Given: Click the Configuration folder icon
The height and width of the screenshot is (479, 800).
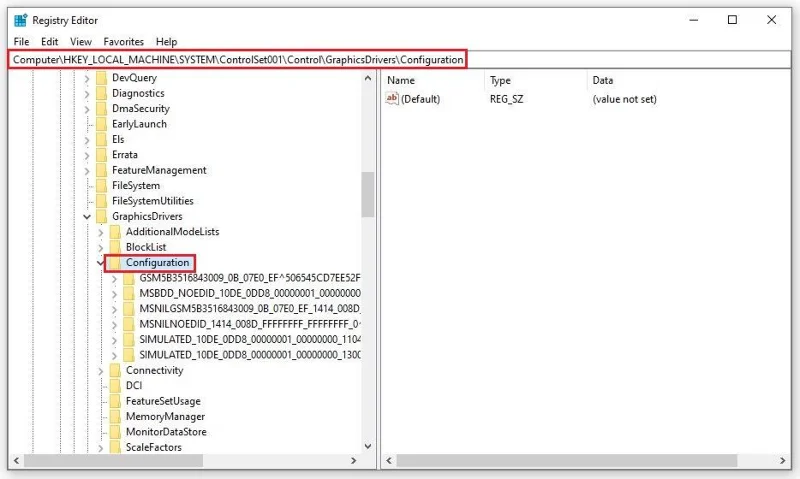Looking at the screenshot, I should click(x=115, y=263).
